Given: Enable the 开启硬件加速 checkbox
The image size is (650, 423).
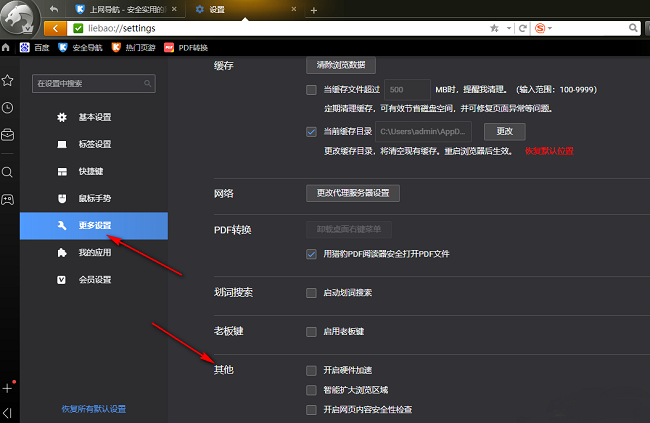Looking at the screenshot, I should (x=311, y=370).
